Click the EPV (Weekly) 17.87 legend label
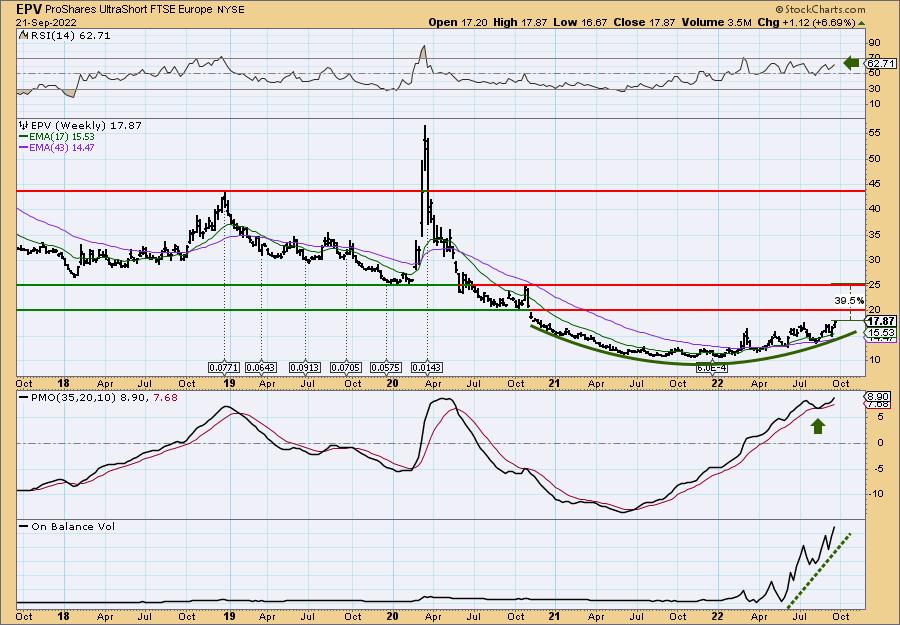 point(86,126)
